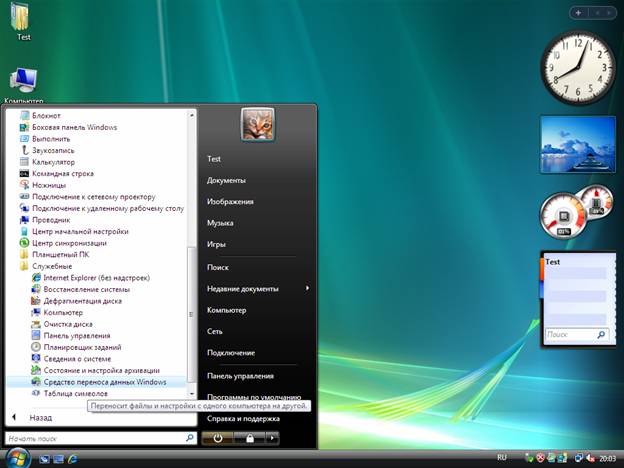The width and height of the screenshot is (624, 468).
Task: Open the Блокнот program icon
Action: click(x=25, y=115)
